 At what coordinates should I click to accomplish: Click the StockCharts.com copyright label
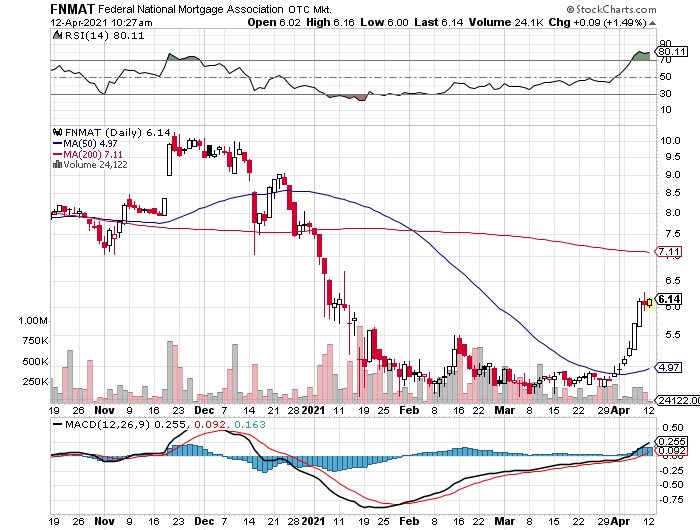611,9
